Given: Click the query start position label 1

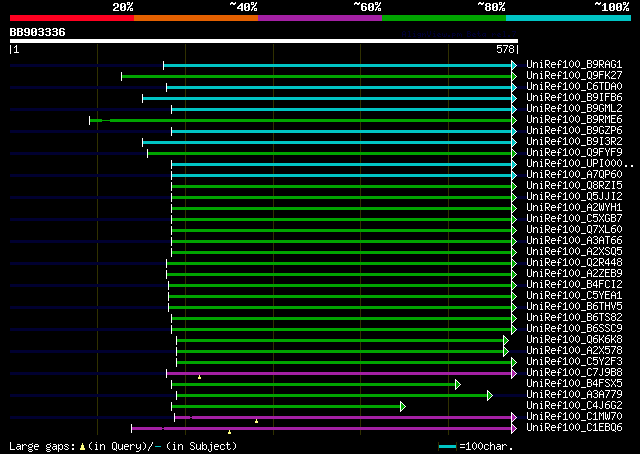Looking at the screenshot, I should [x=16, y=49].
